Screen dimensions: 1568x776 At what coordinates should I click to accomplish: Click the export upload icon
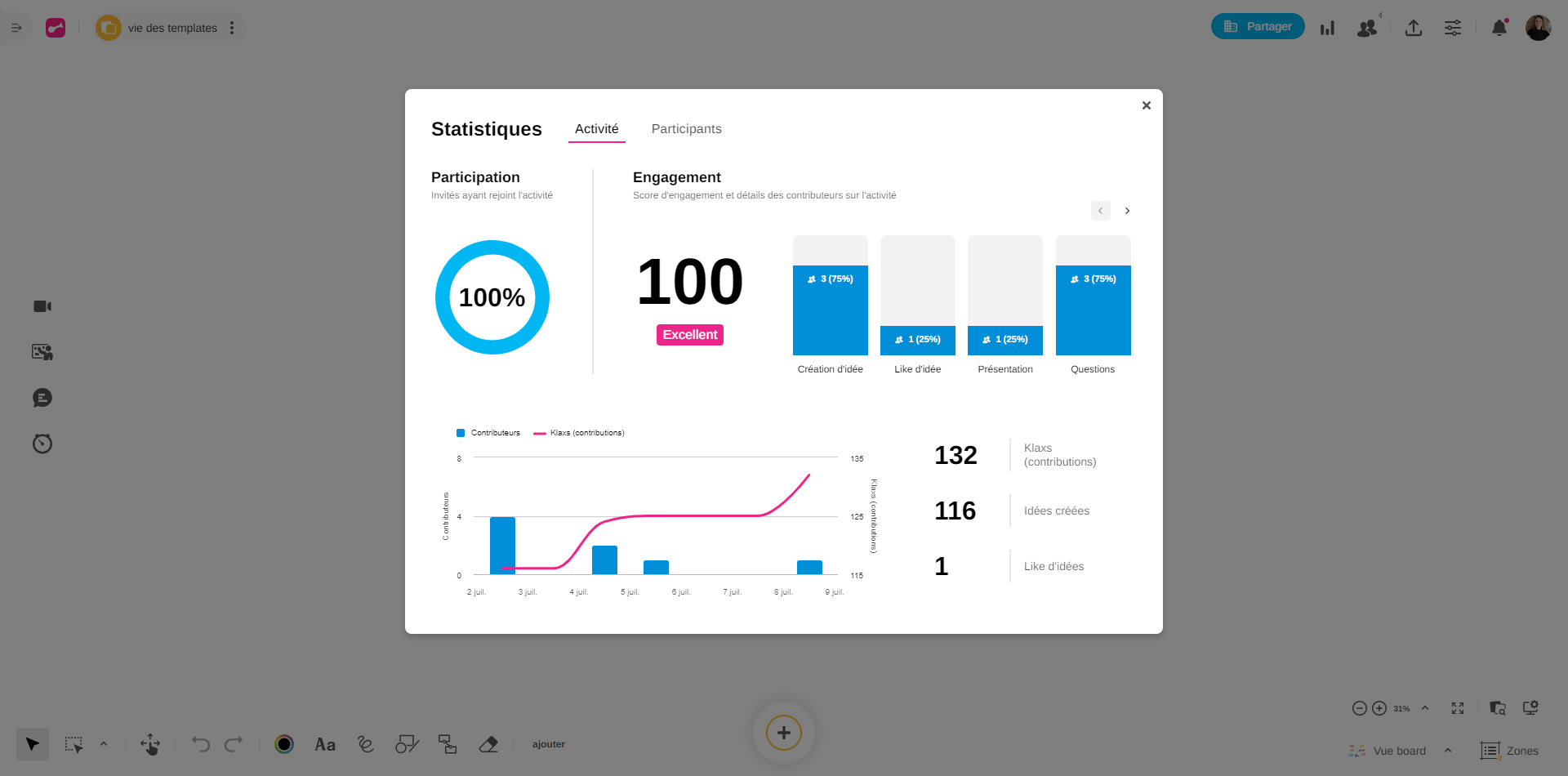point(1414,28)
